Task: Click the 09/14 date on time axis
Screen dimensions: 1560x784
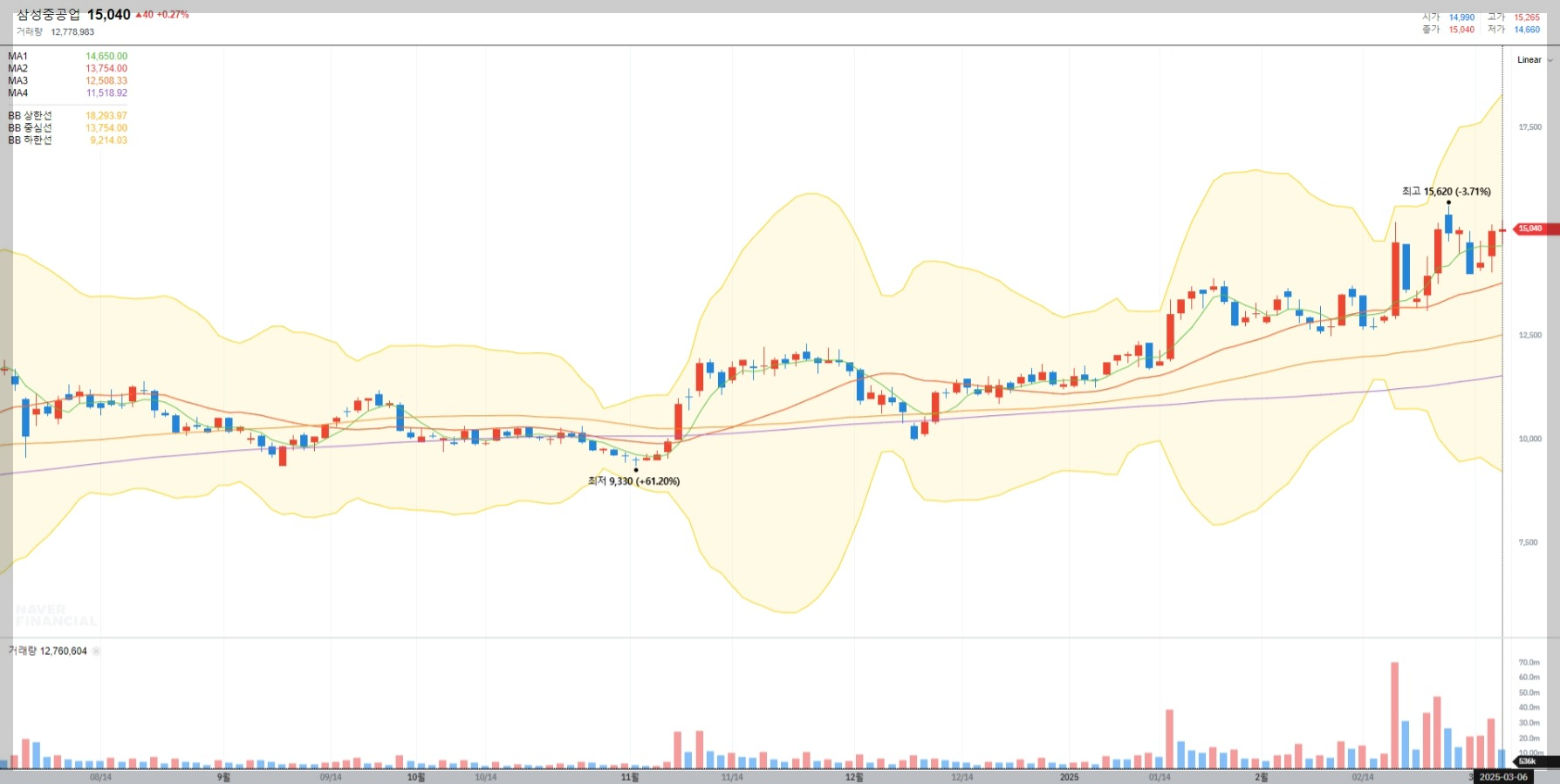Action: click(x=331, y=777)
